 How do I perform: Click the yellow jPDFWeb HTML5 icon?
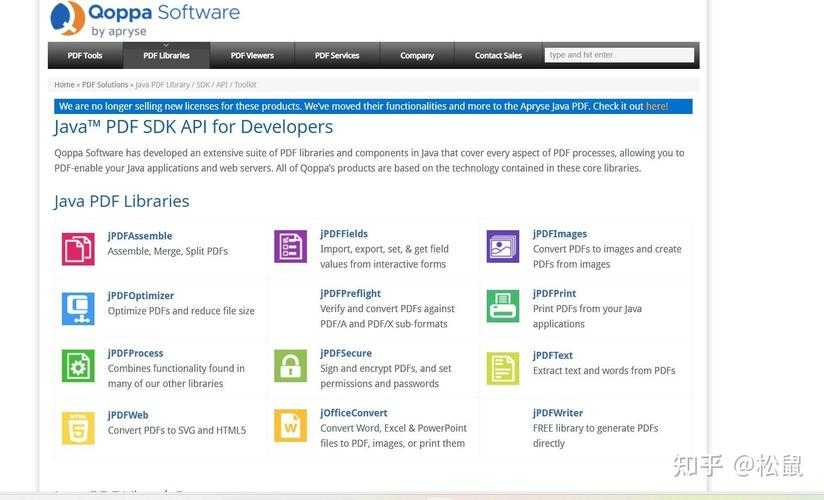tap(78, 427)
